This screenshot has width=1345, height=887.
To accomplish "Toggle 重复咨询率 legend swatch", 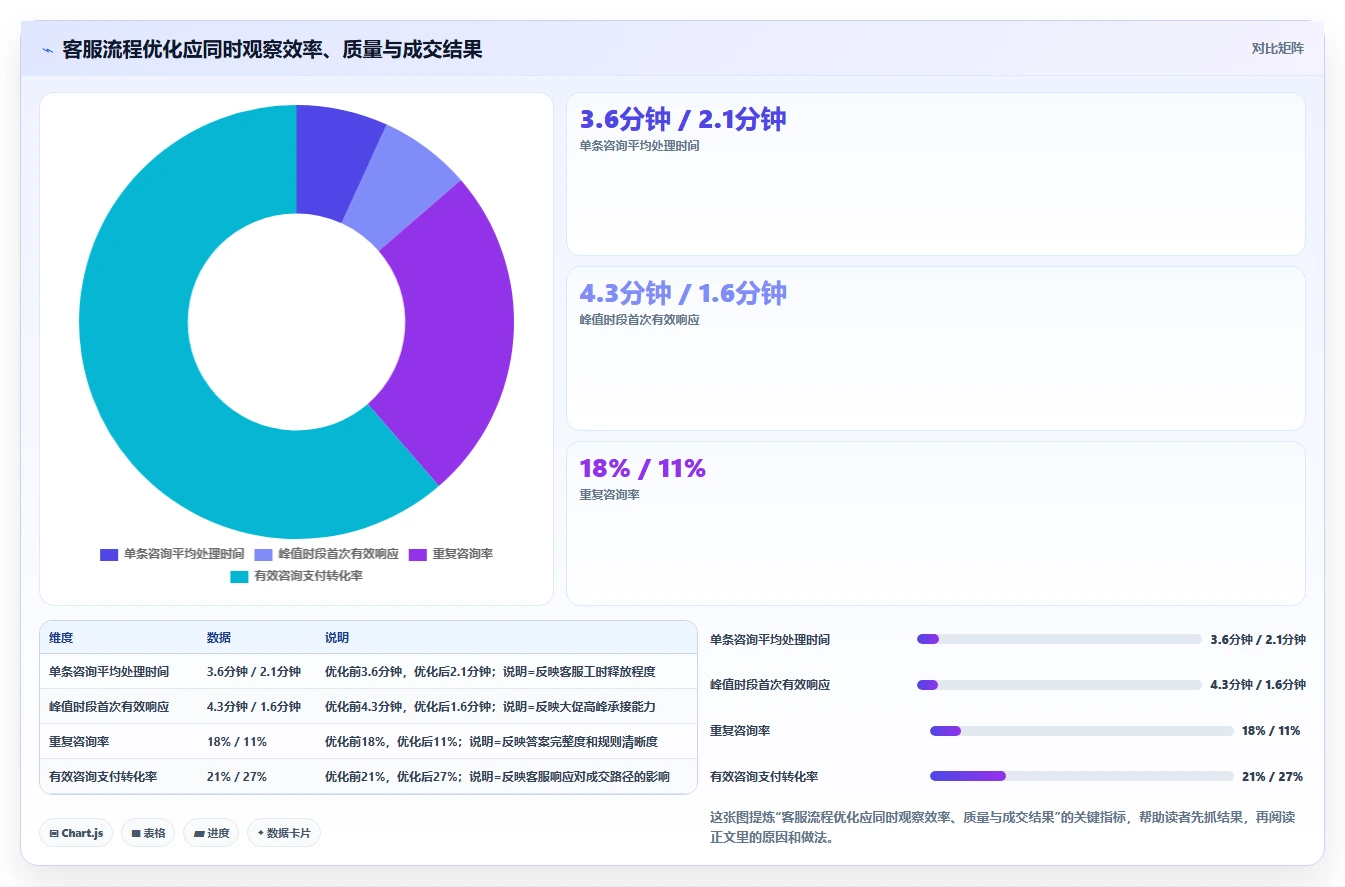I will [418, 554].
